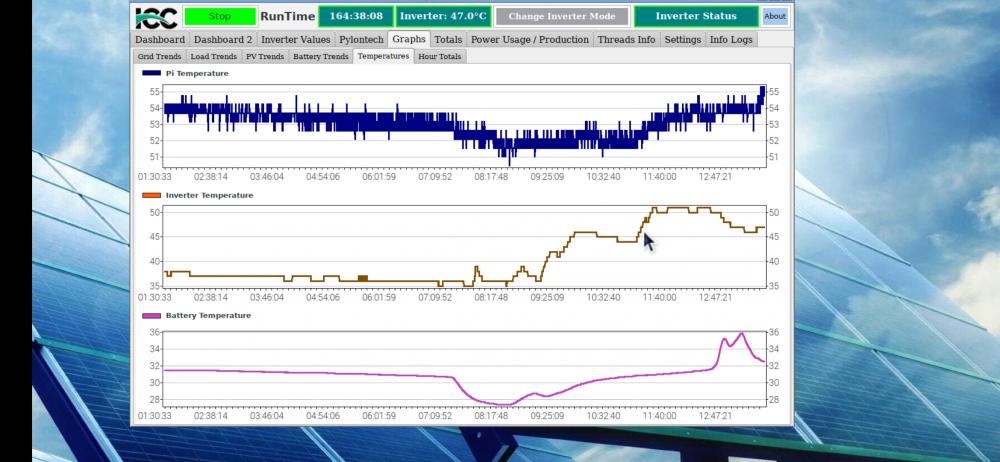The image size is (1000, 462).
Task: Open the Totals tab
Action: (448, 40)
